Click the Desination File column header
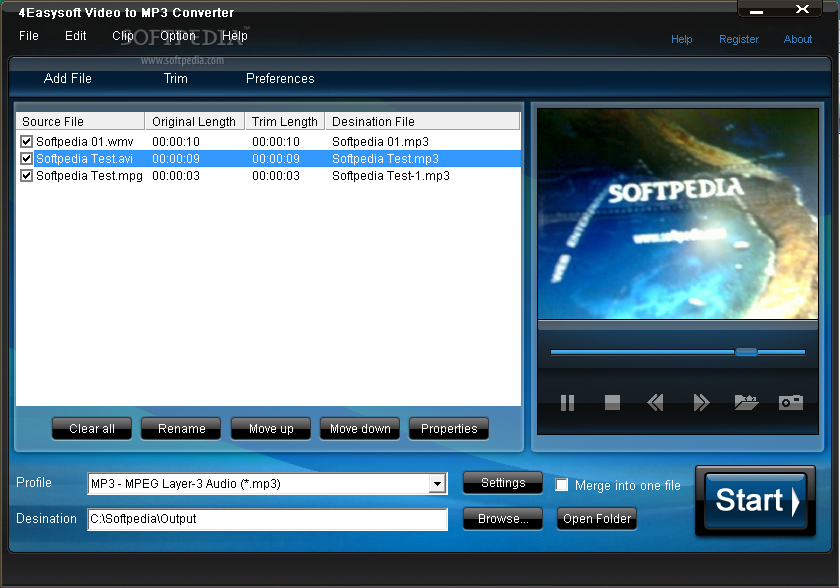840x588 pixels. pos(423,122)
